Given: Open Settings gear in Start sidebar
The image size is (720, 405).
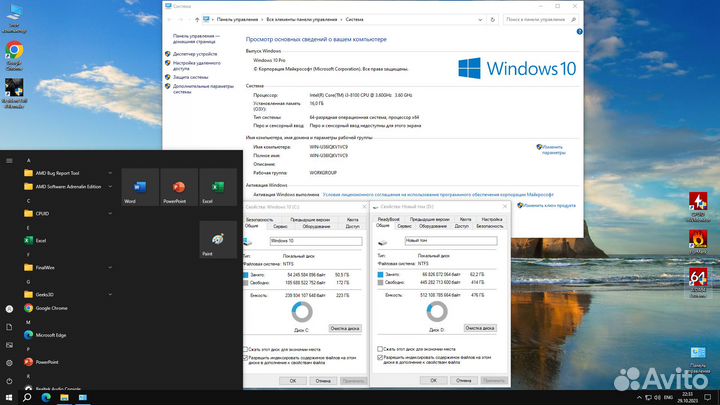Looking at the screenshot, I should (x=9, y=363).
